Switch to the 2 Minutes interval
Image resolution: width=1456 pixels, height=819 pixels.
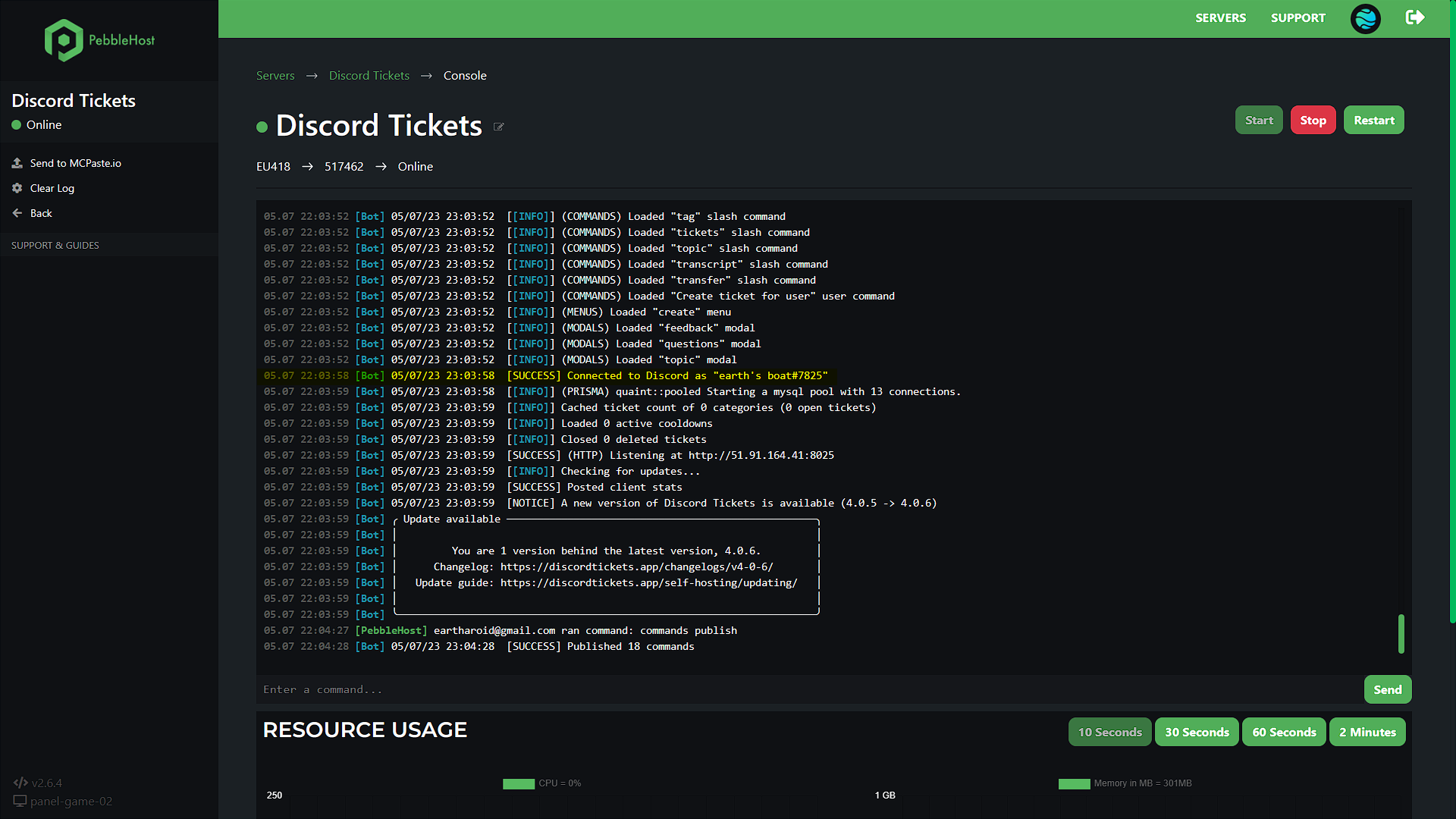(1367, 732)
